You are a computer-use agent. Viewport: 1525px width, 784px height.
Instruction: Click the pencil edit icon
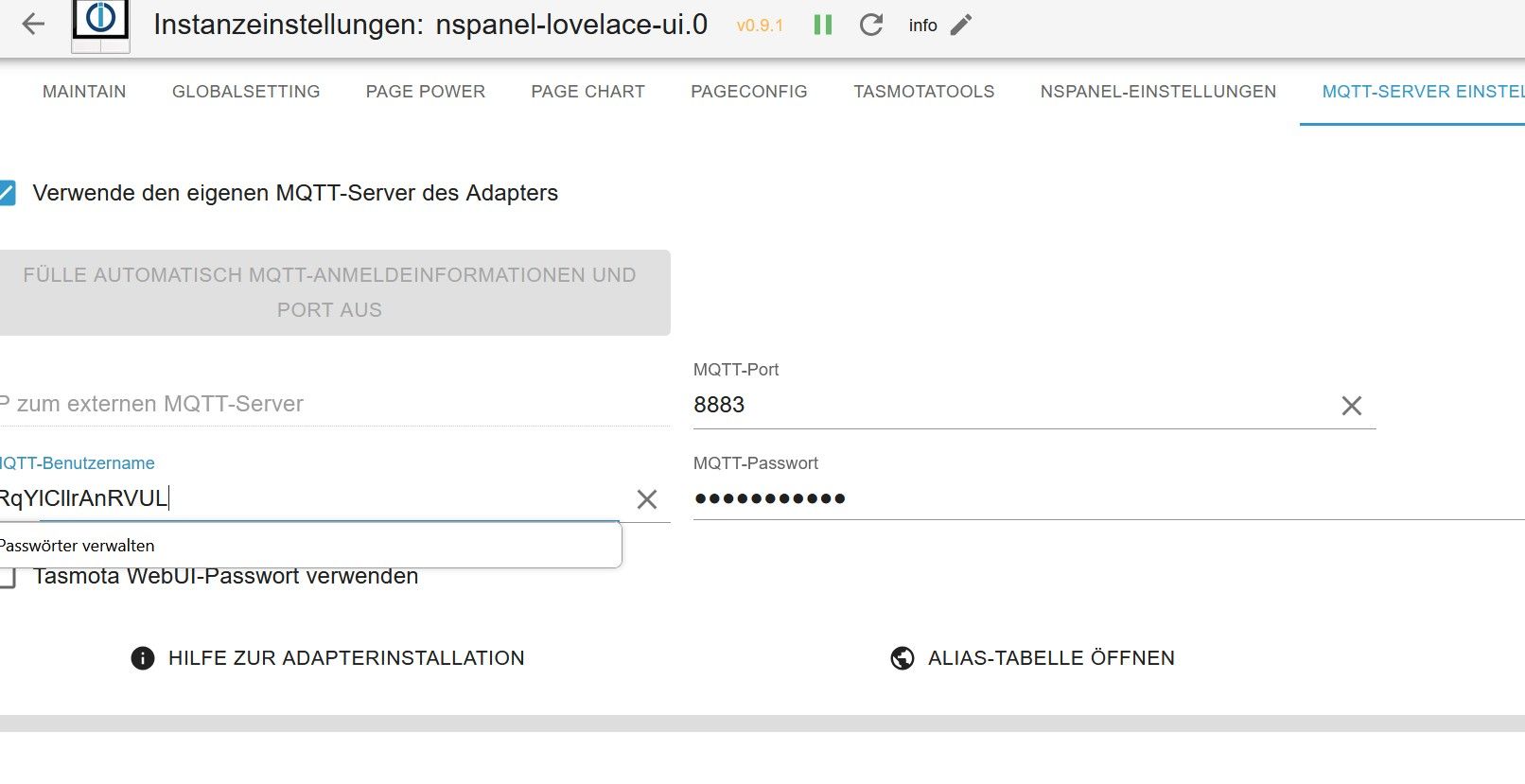[x=961, y=26]
